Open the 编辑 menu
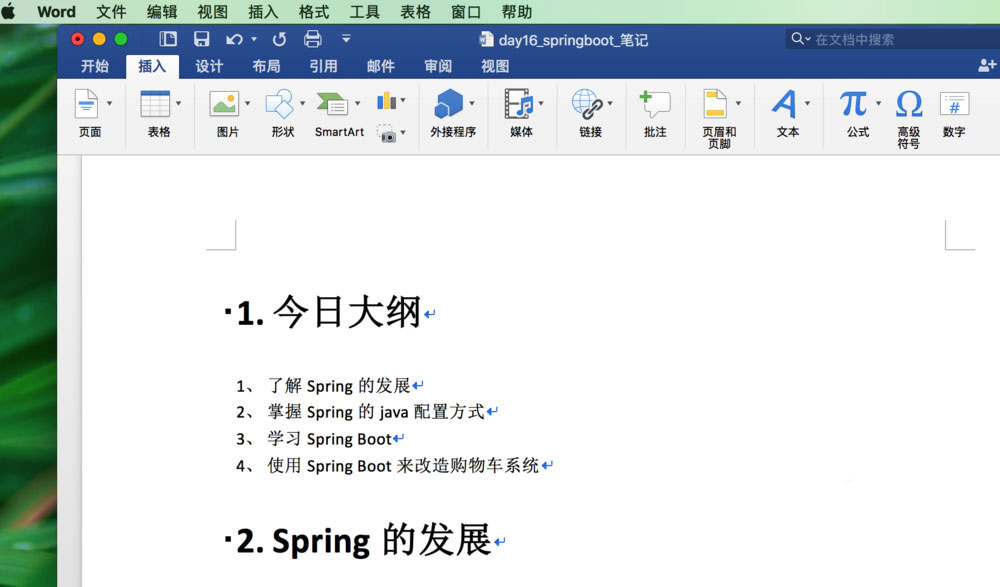Image resolution: width=1000 pixels, height=587 pixels. [x=162, y=11]
